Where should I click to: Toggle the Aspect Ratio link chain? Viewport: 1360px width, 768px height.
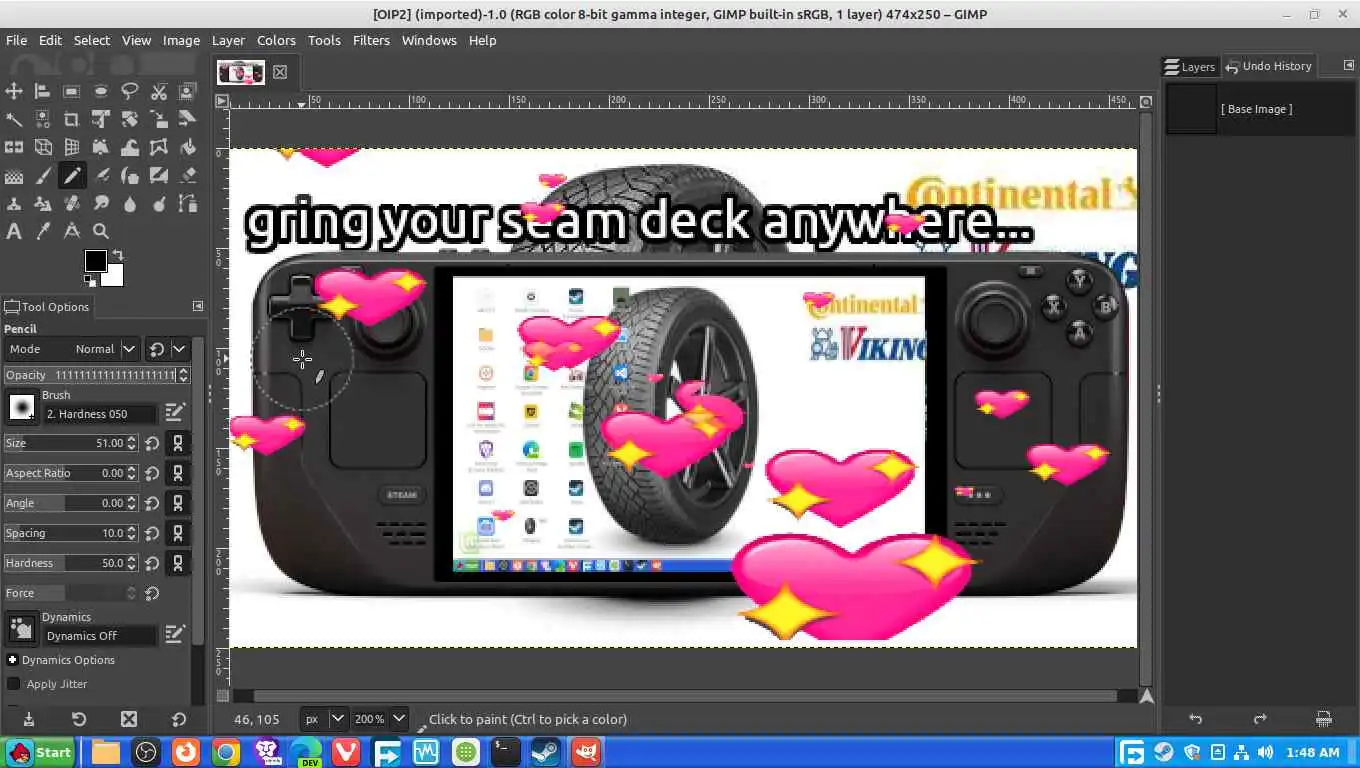click(178, 473)
